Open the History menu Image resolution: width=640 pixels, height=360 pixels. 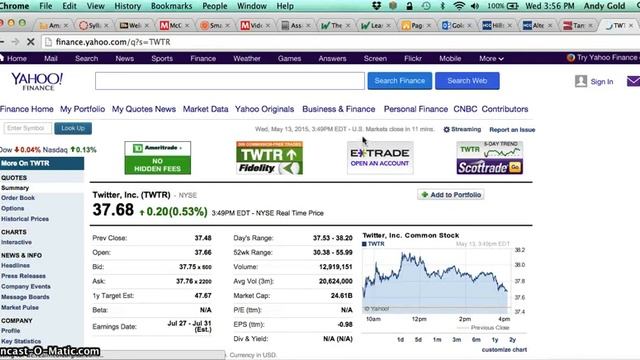127,6
